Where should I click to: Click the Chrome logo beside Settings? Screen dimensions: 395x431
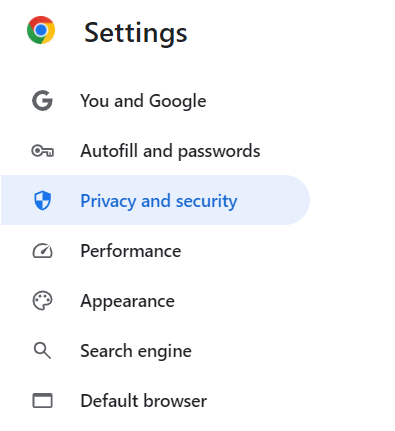point(41,30)
